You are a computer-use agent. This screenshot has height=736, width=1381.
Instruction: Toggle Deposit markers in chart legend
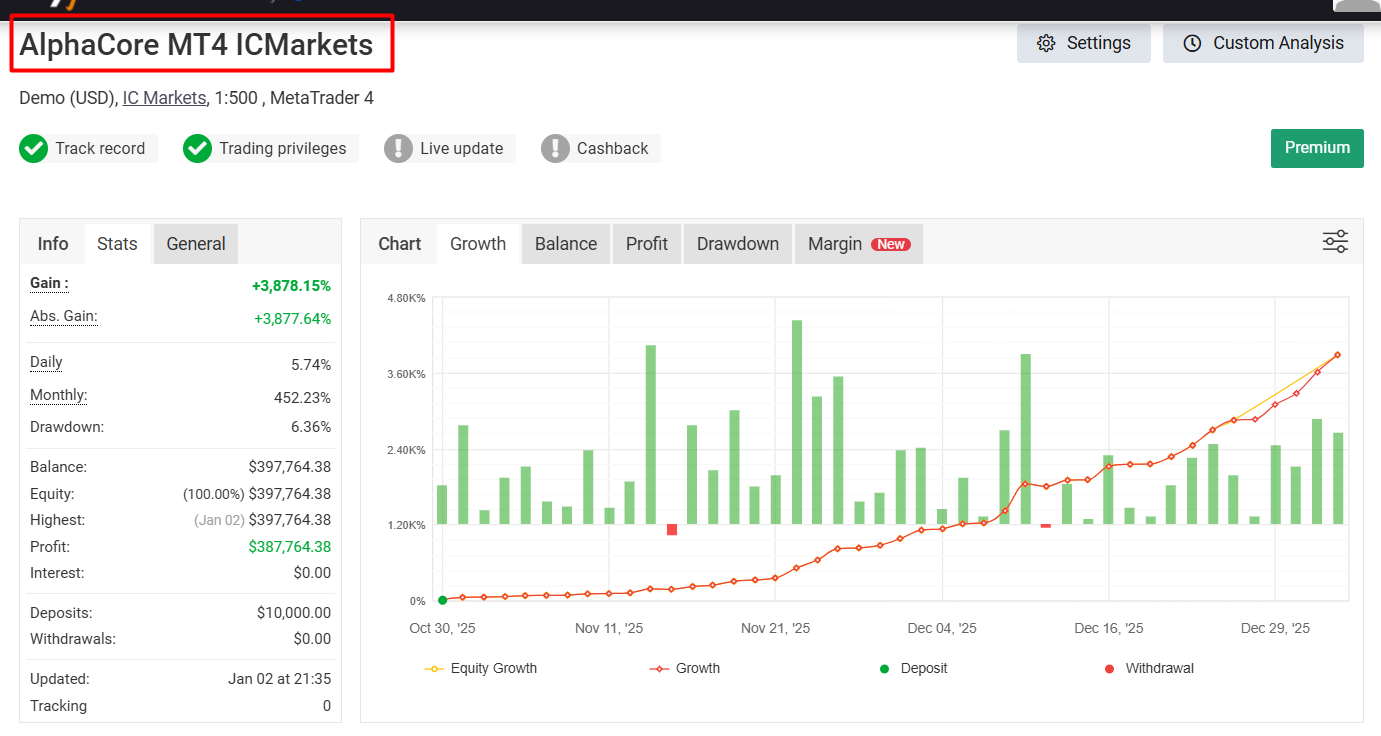pyautogui.click(x=912, y=668)
